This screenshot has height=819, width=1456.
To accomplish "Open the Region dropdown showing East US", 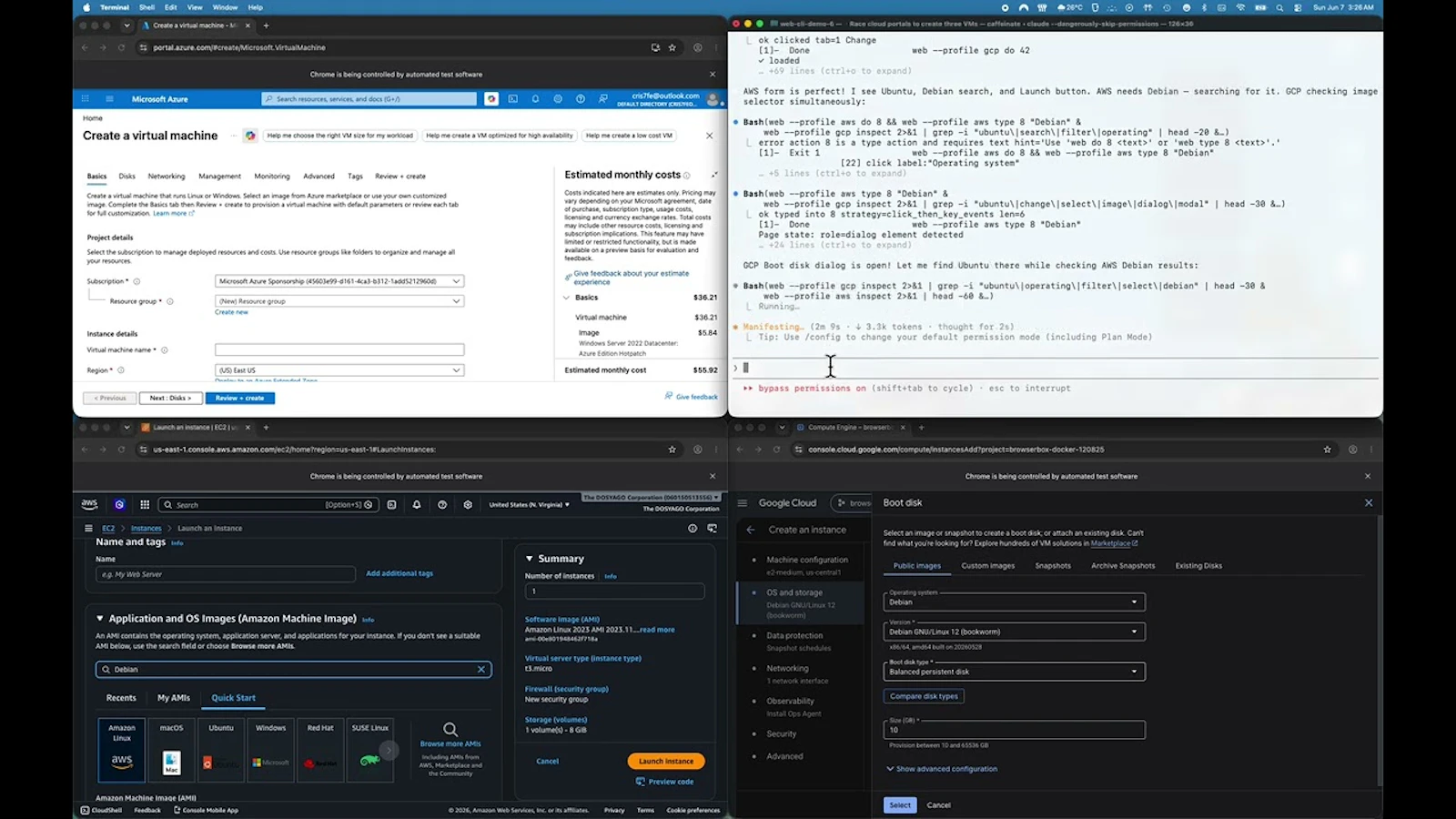I will [x=339, y=370].
